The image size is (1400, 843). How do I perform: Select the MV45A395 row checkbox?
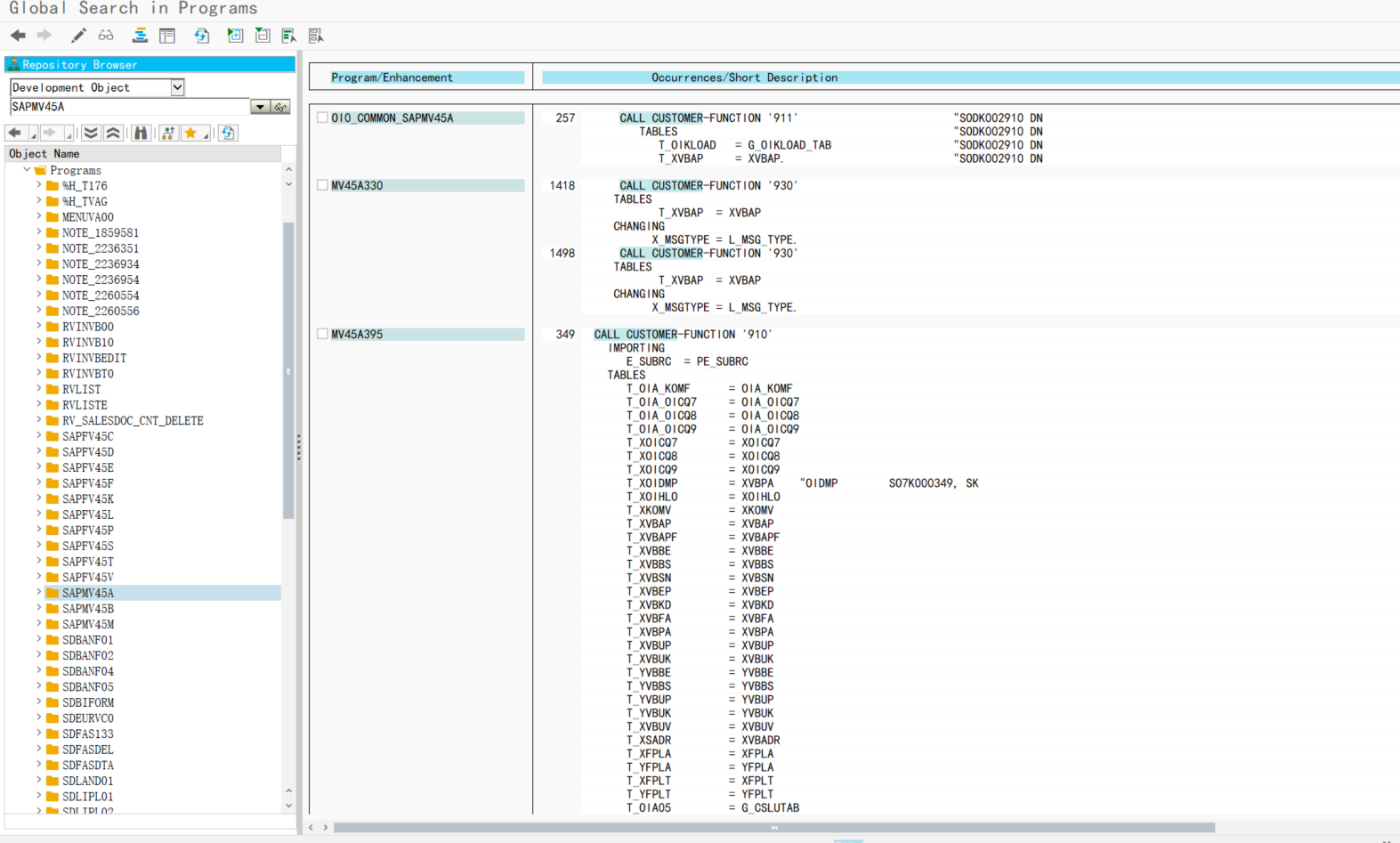click(x=322, y=334)
